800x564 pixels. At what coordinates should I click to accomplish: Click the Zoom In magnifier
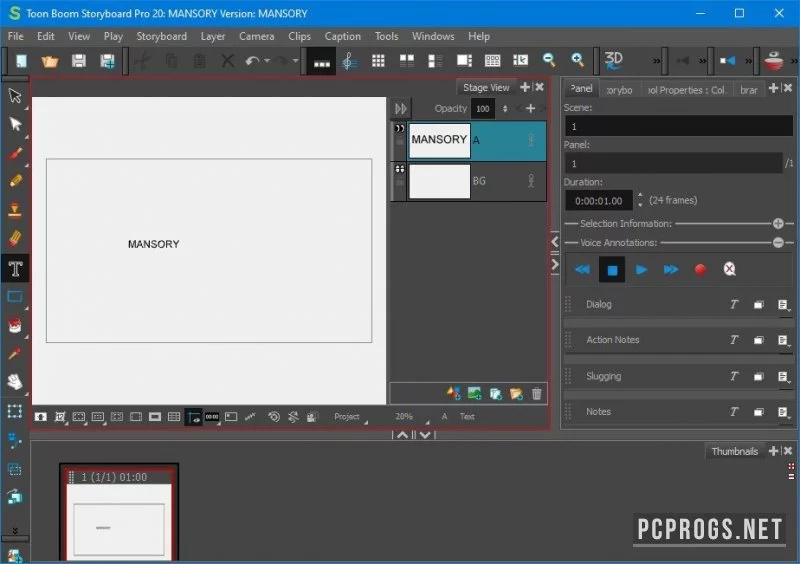pos(577,60)
